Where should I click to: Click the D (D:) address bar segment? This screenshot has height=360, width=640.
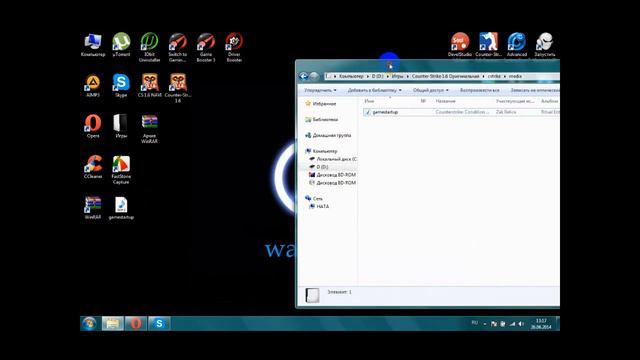tap(377, 76)
